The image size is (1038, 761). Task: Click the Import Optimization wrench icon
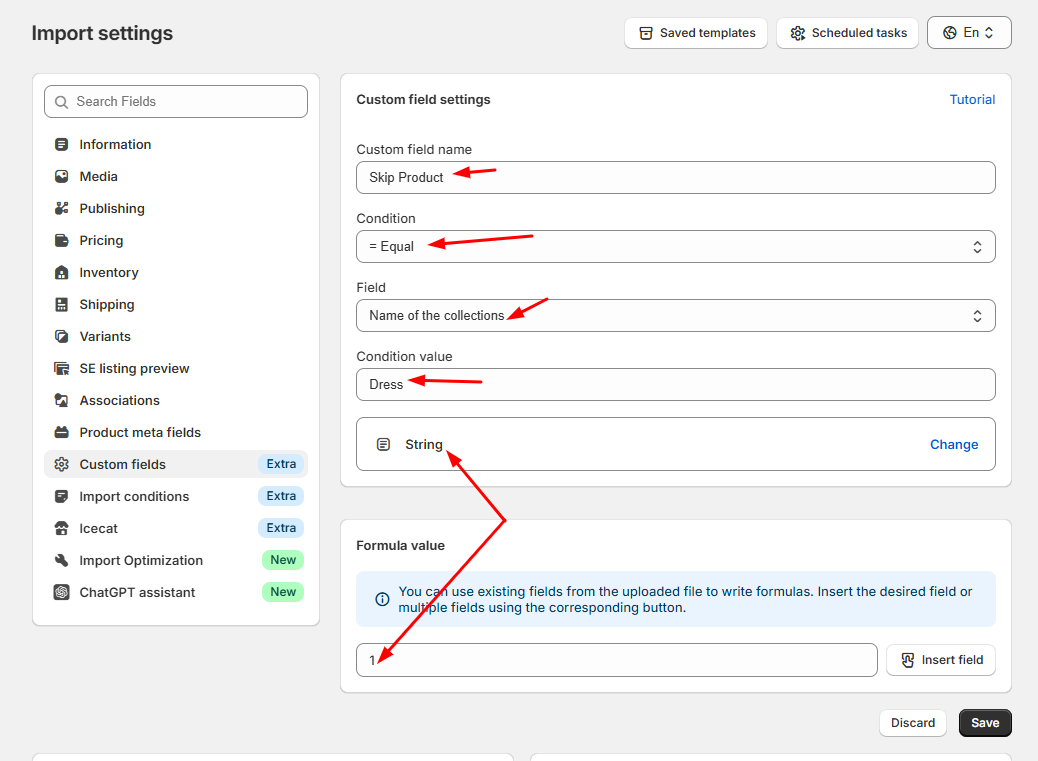pos(62,560)
